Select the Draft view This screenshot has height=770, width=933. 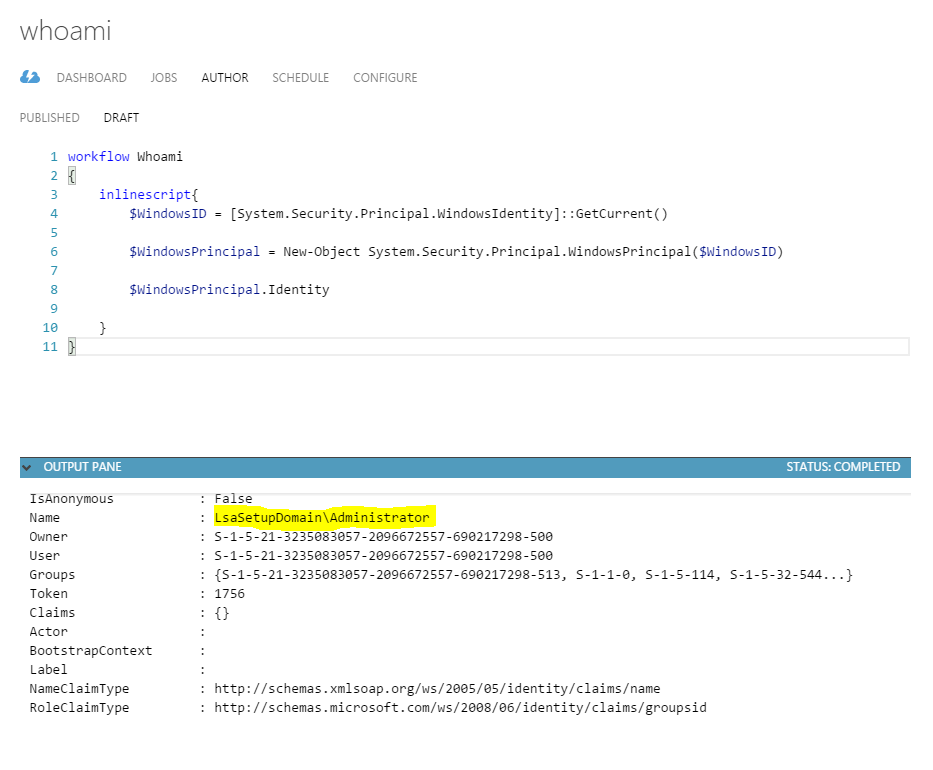[121, 118]
